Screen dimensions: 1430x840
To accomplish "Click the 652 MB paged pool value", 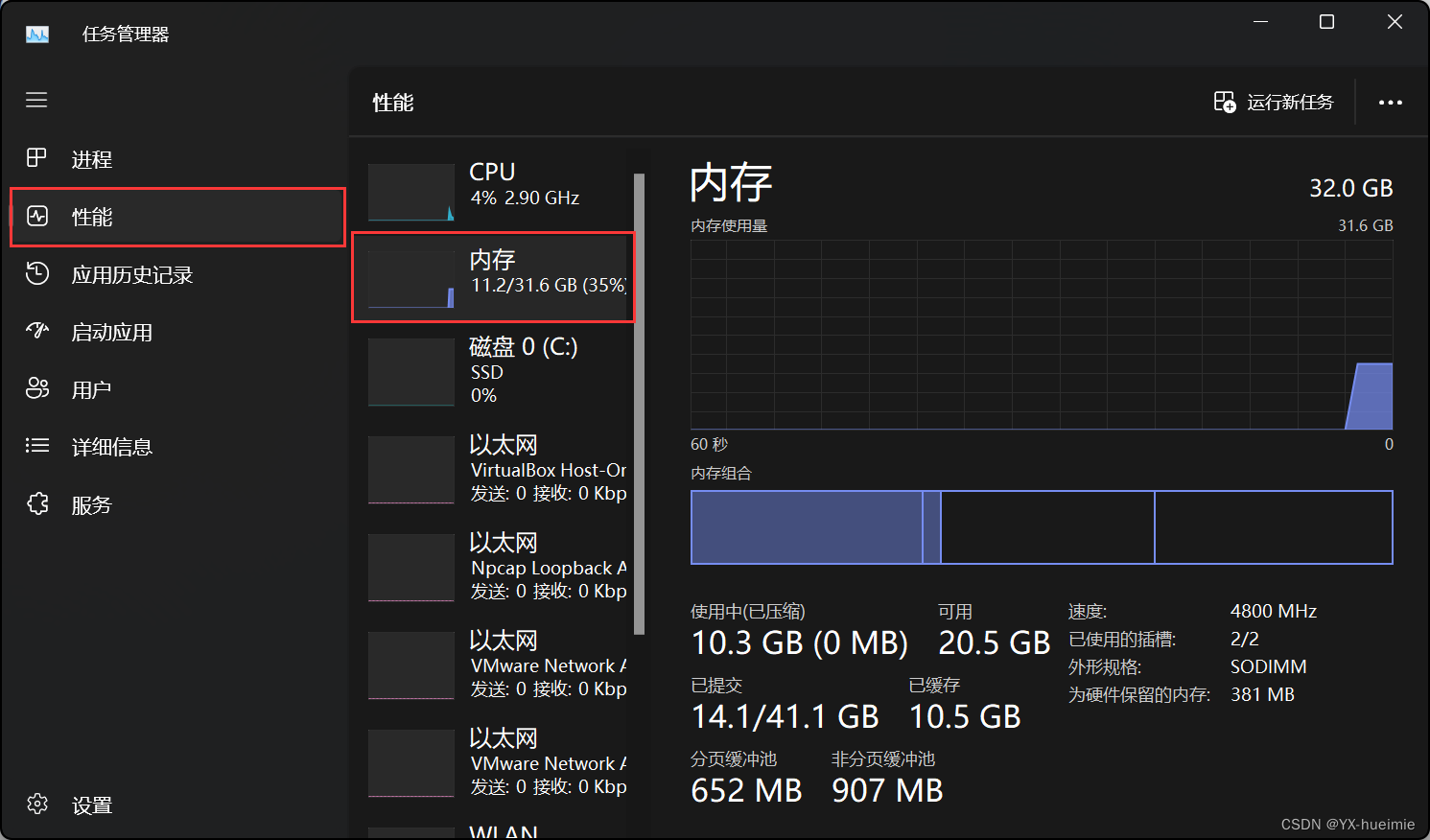I will (746, 790).
